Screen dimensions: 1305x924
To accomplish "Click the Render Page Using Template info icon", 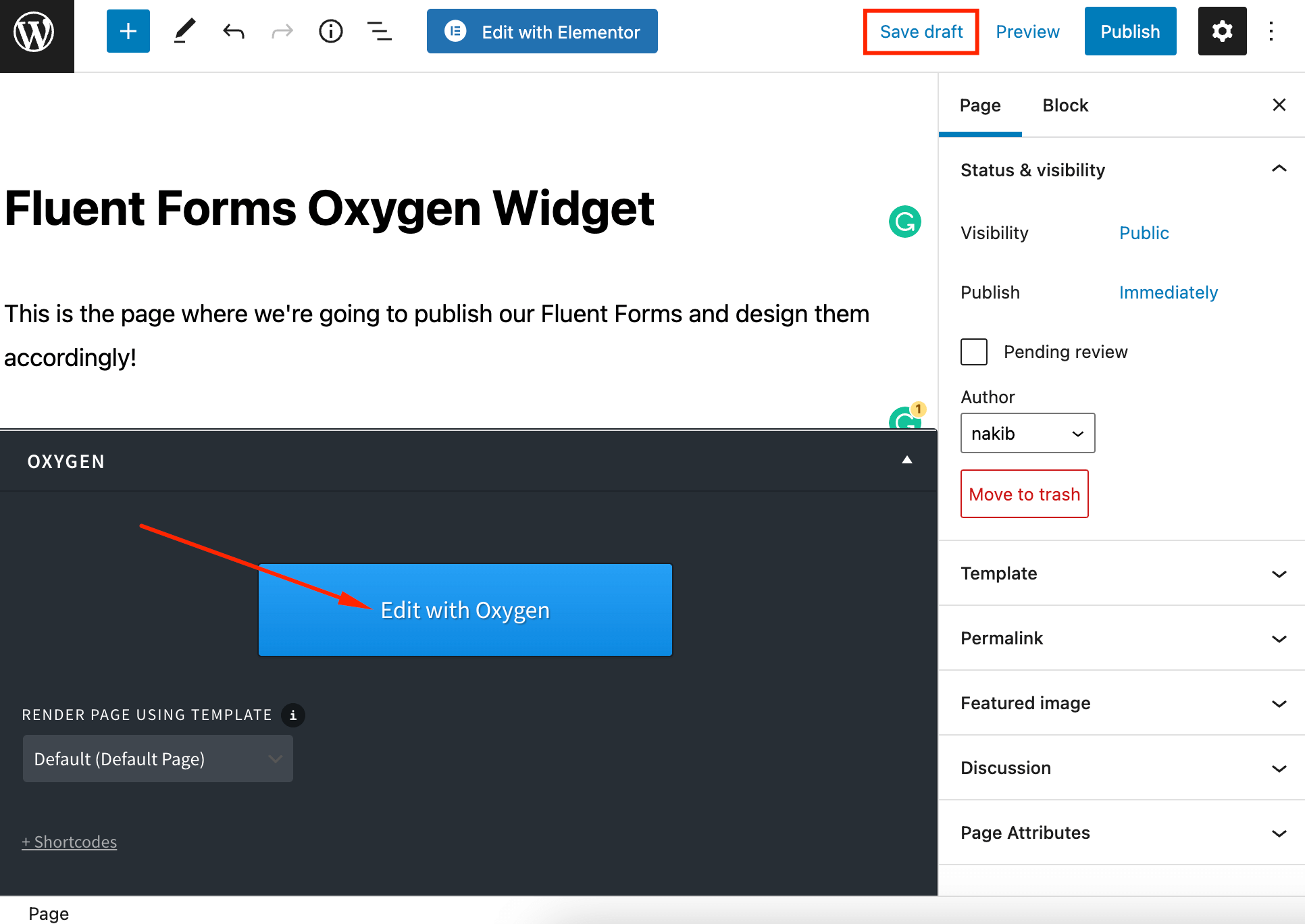I will point(292,715).
